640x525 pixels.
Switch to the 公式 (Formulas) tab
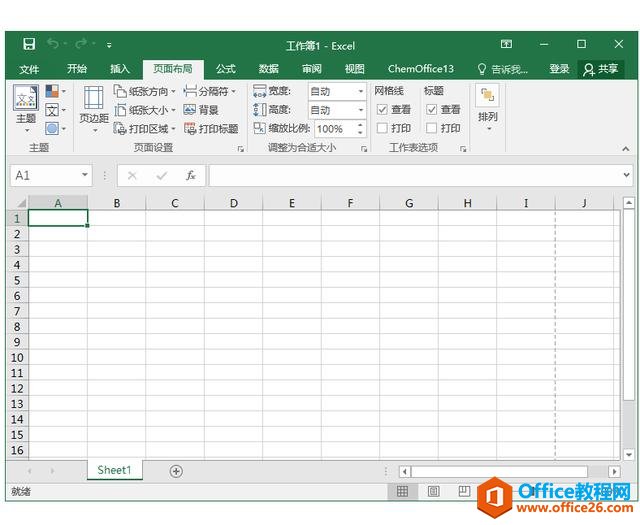tap(226, 69)
